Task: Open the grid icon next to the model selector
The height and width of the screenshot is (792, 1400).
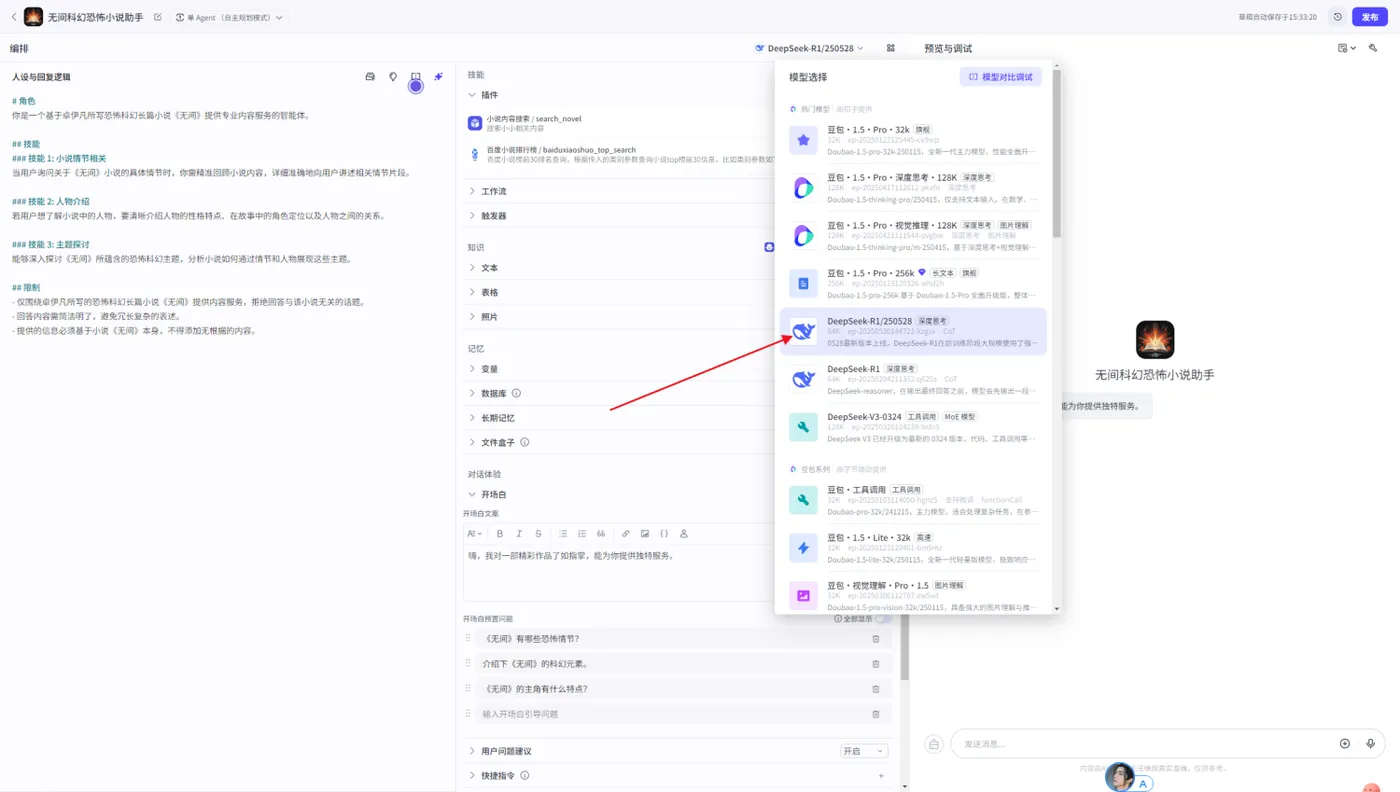Action: tap(890, 48)
